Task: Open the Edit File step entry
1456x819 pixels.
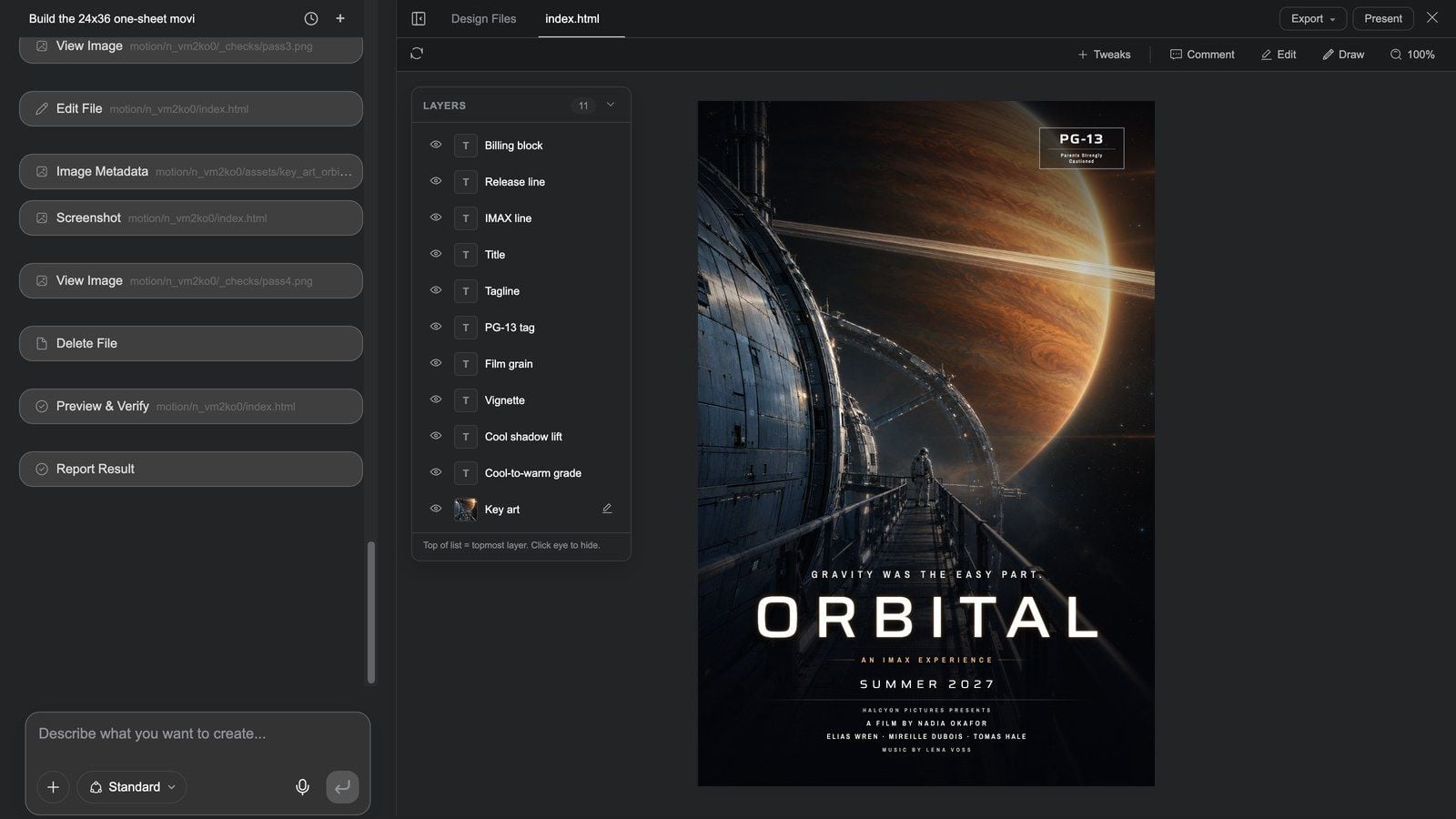Action: pyautogui.click(x=191, y=108)
